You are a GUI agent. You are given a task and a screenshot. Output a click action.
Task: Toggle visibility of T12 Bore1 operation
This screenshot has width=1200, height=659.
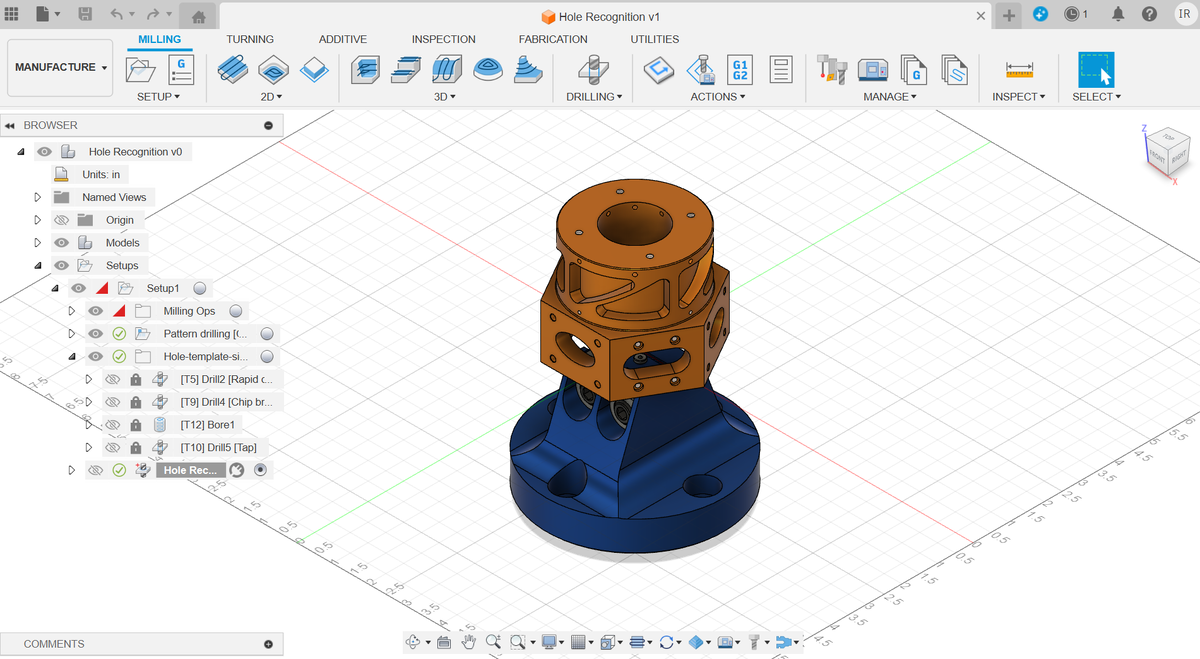[x=112, y=425]
